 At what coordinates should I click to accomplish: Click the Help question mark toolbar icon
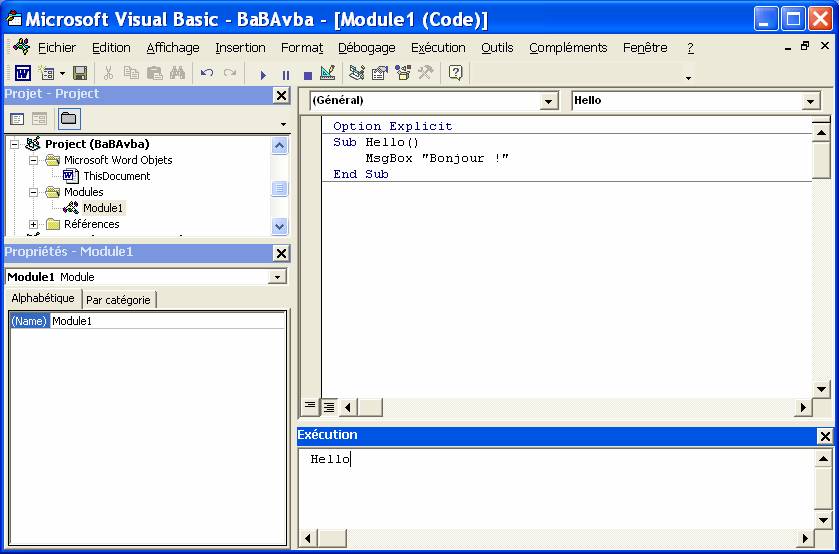tap(456, 73)
